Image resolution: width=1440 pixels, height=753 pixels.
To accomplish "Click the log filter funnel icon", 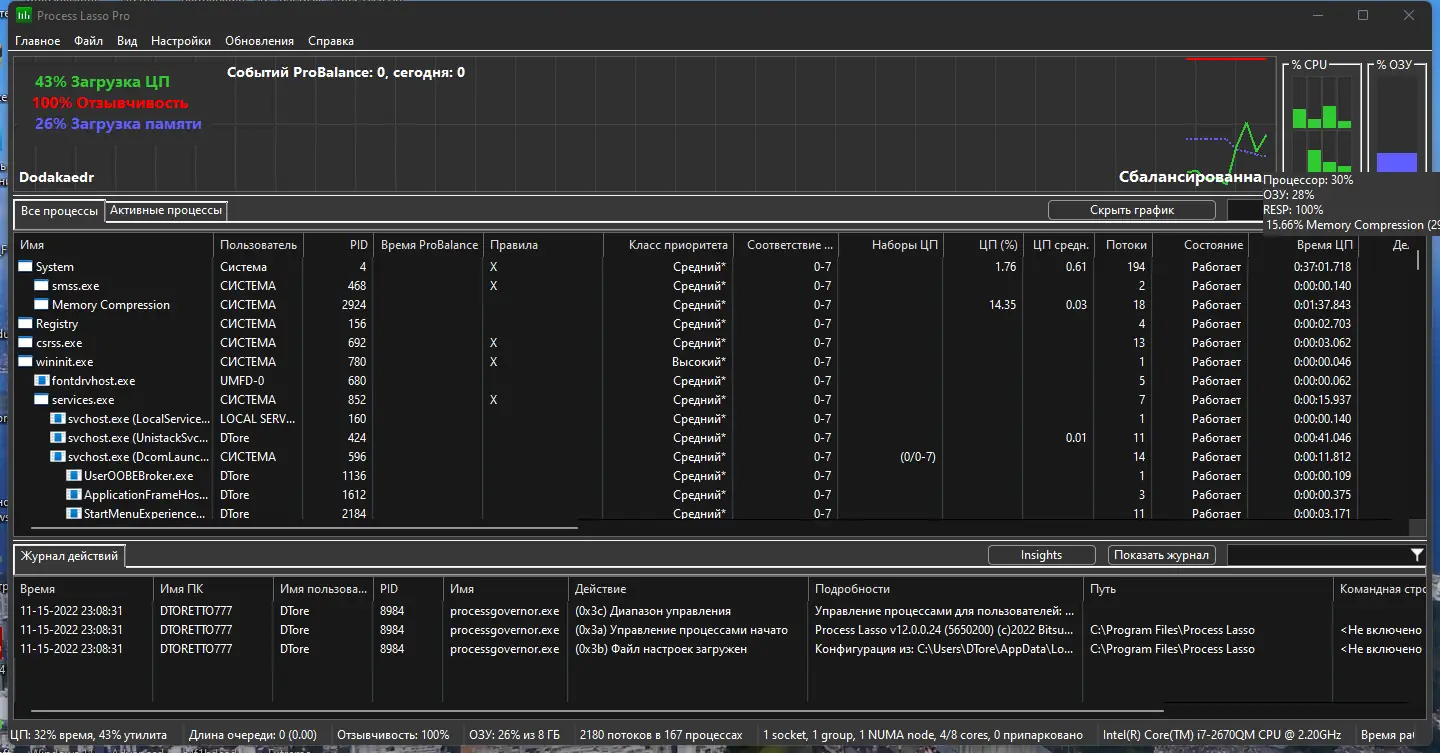I will click(x=1416, y=555).
